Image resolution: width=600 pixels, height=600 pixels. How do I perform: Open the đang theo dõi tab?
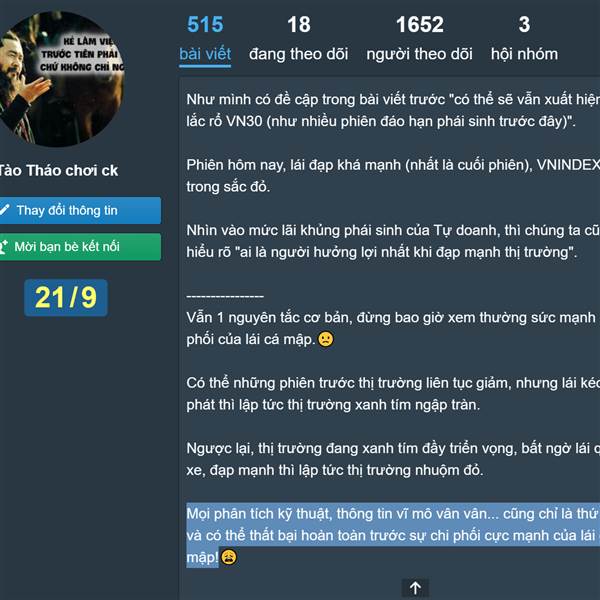coord(298,54)
